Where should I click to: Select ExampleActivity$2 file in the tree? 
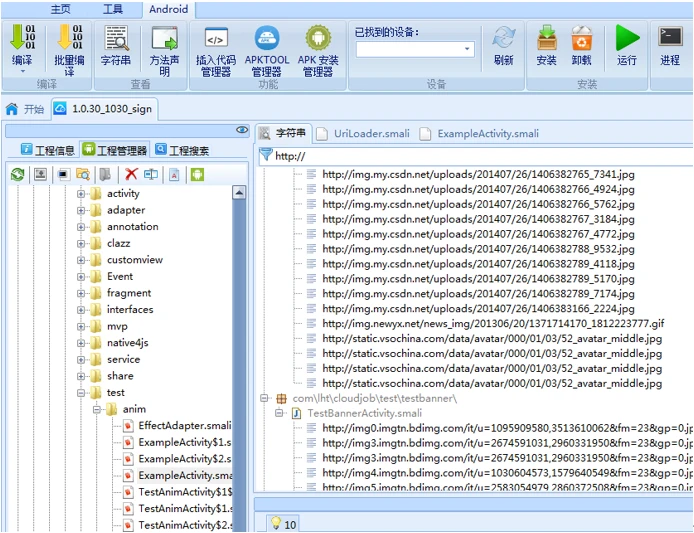[x=185, y=459]
